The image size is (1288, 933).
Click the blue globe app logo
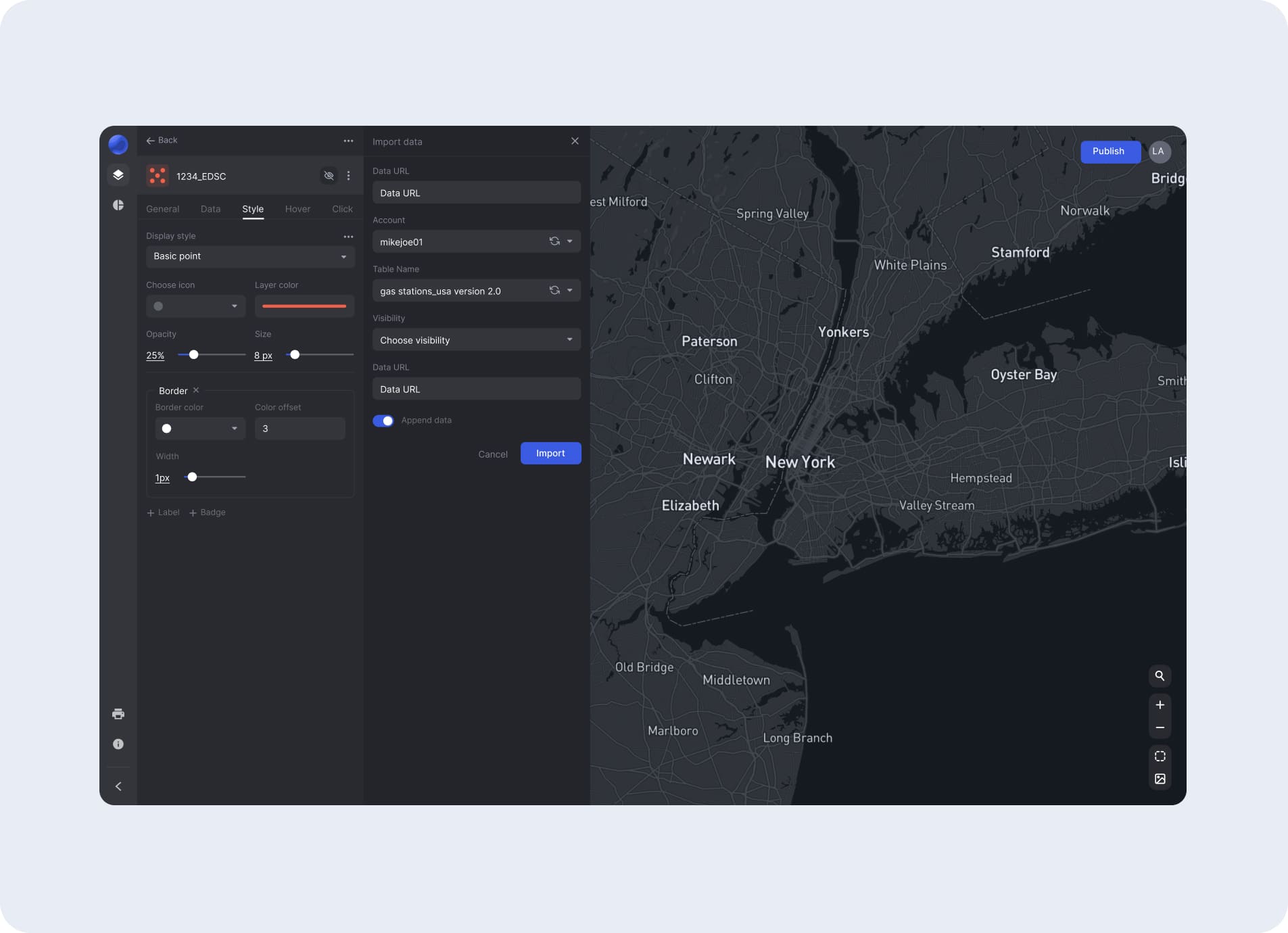tap(118, 144)
